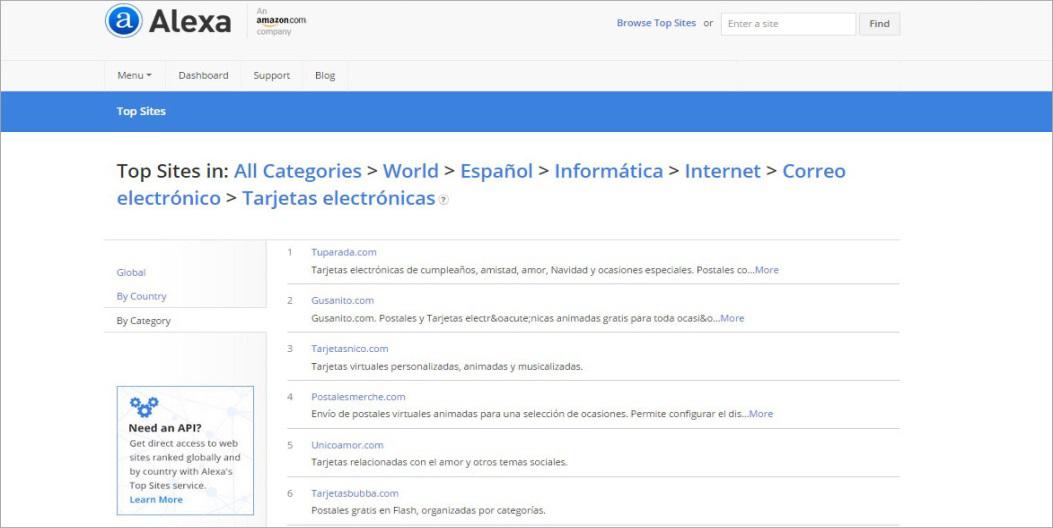The image size is (1053, 528).
Task: Expand More on the Tuparada.com description
Action: 767,269
